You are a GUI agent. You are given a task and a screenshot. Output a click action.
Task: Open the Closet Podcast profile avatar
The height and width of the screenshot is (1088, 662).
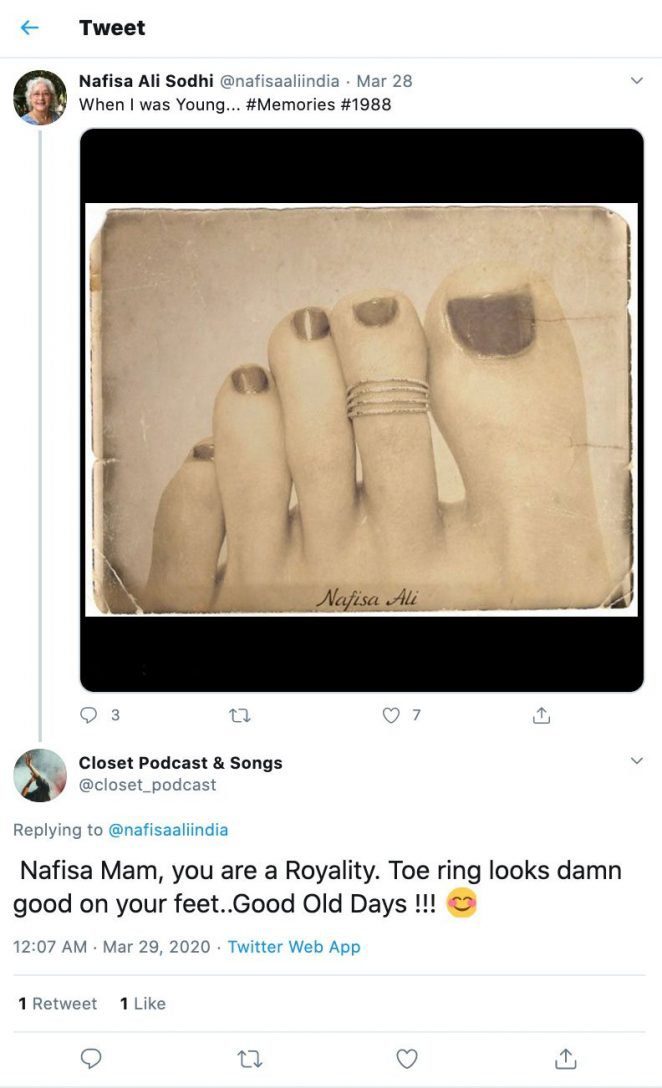tap(40, 773)
